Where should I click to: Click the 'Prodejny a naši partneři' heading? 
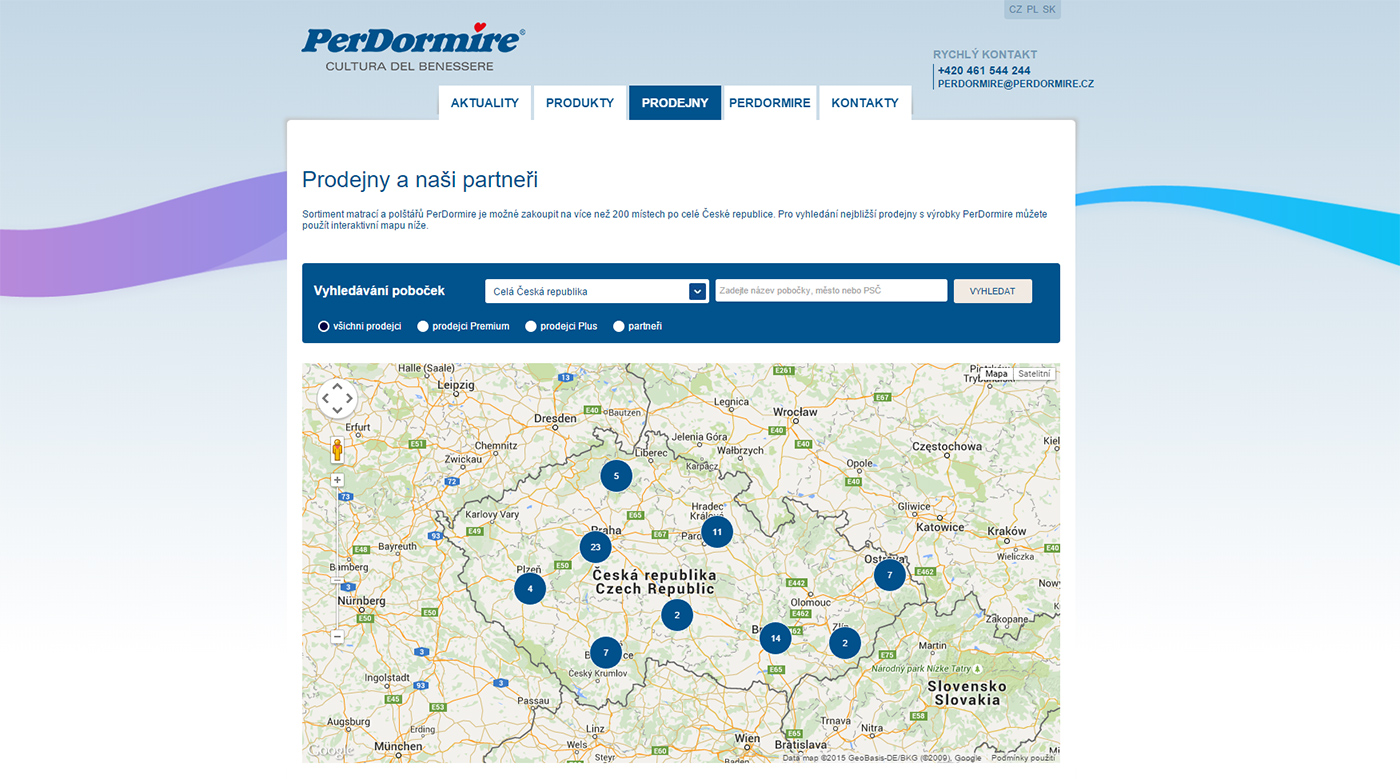click(x=420, y=180)
